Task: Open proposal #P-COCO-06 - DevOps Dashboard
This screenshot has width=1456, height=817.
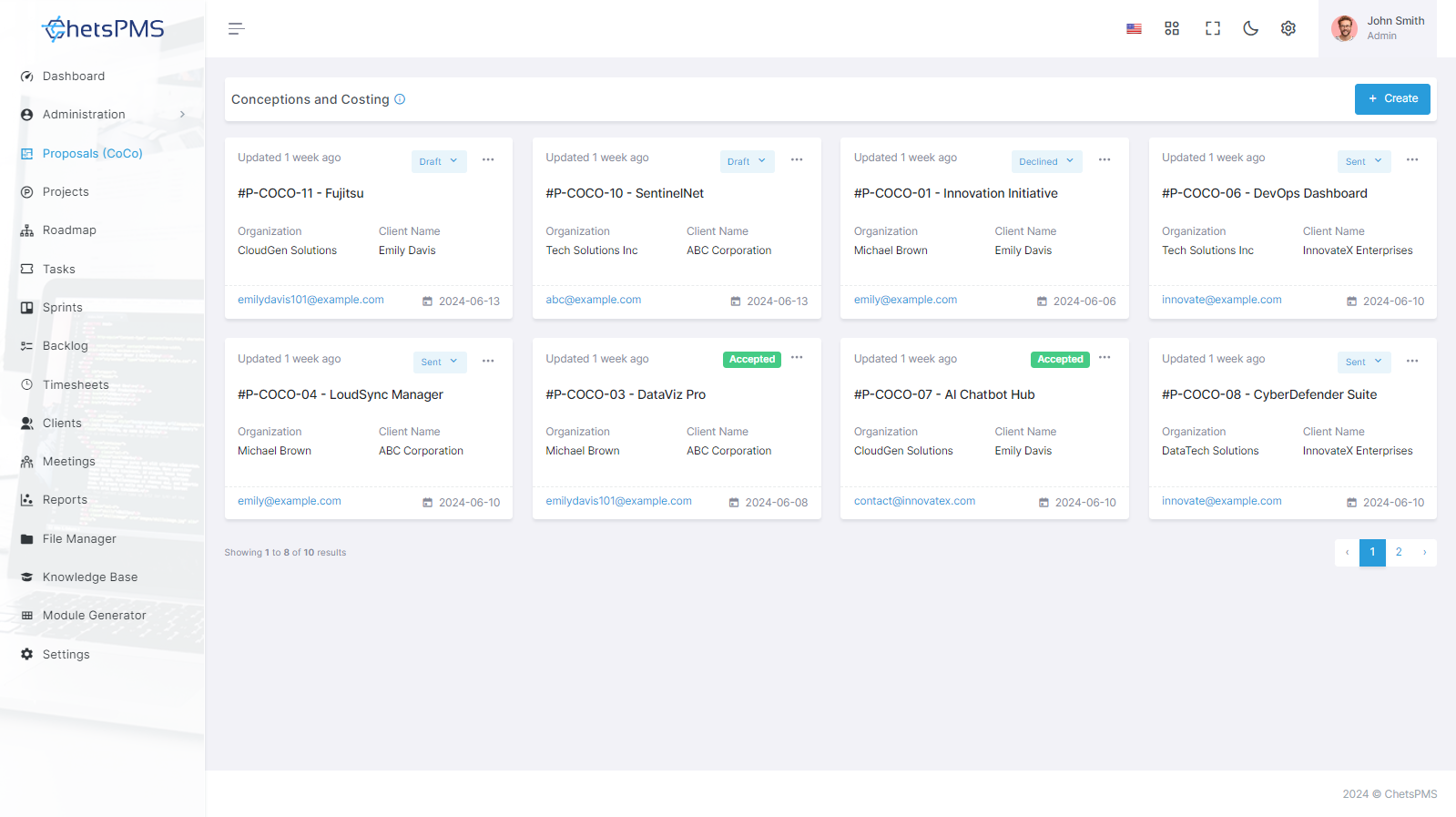Action: tap(1265, 193)
